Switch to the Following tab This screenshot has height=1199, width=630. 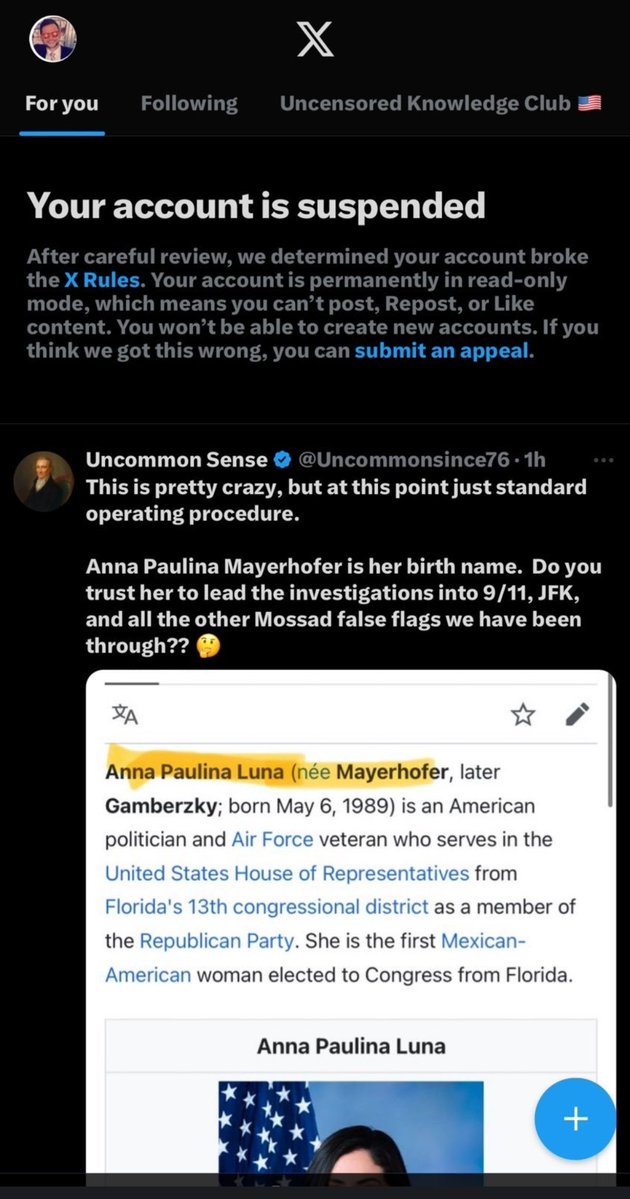tap(189, 103)
